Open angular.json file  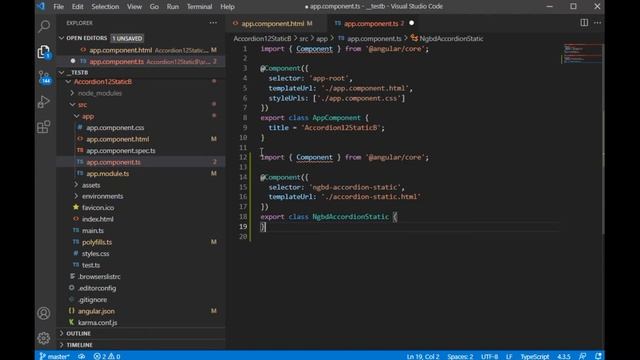(96, 311)
